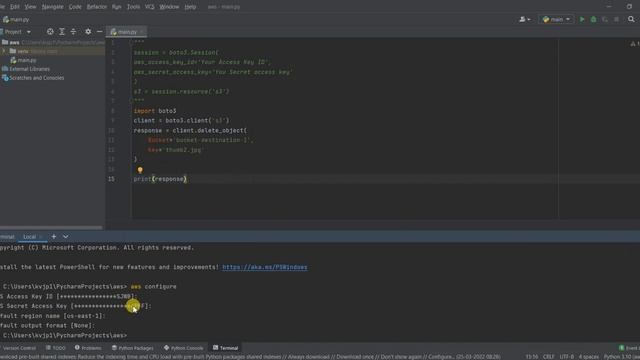Click the fold marker at line 1
The width and height of the screenshot is (640, 360).
coord(131,42)
